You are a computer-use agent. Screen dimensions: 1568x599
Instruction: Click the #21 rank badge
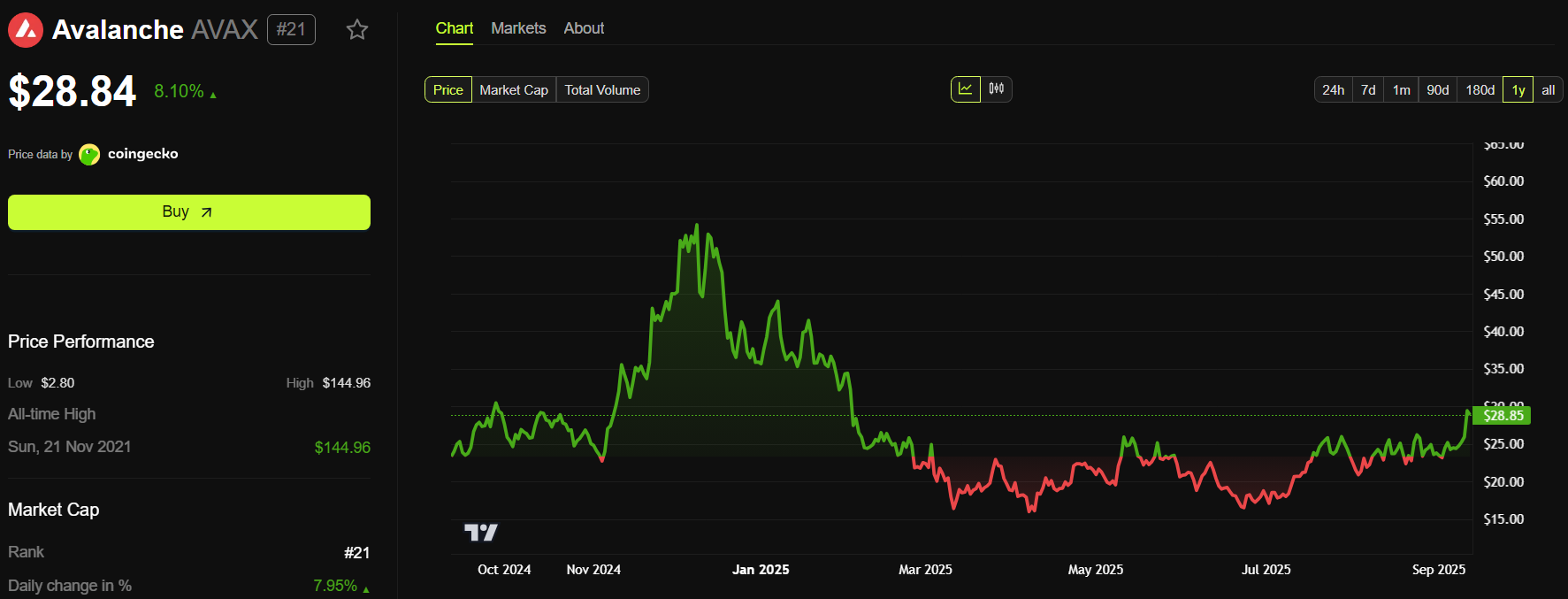pyautogui.click(x=291, y=30)
